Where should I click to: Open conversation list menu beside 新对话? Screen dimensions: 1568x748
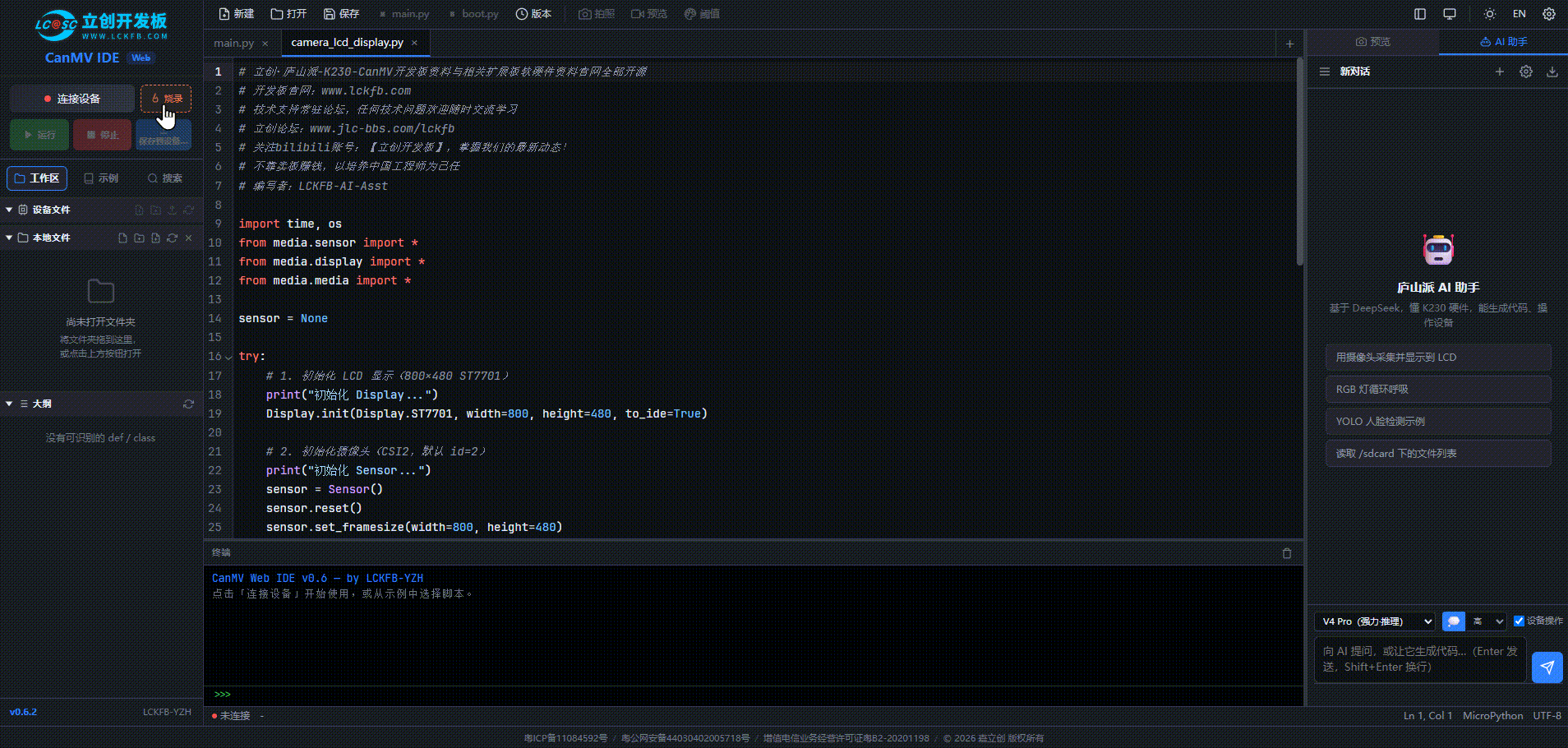tap(1324, 72)
